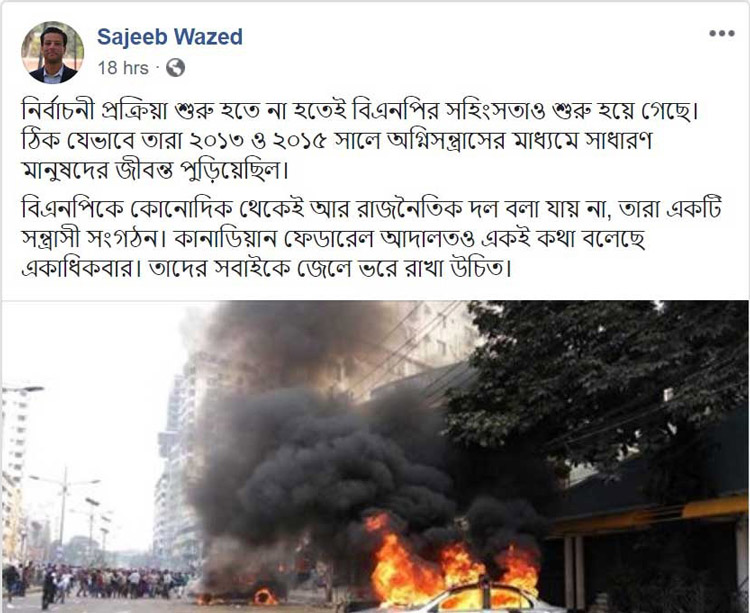
Task: Click the globe public audience icon
Action: (176, 68)
